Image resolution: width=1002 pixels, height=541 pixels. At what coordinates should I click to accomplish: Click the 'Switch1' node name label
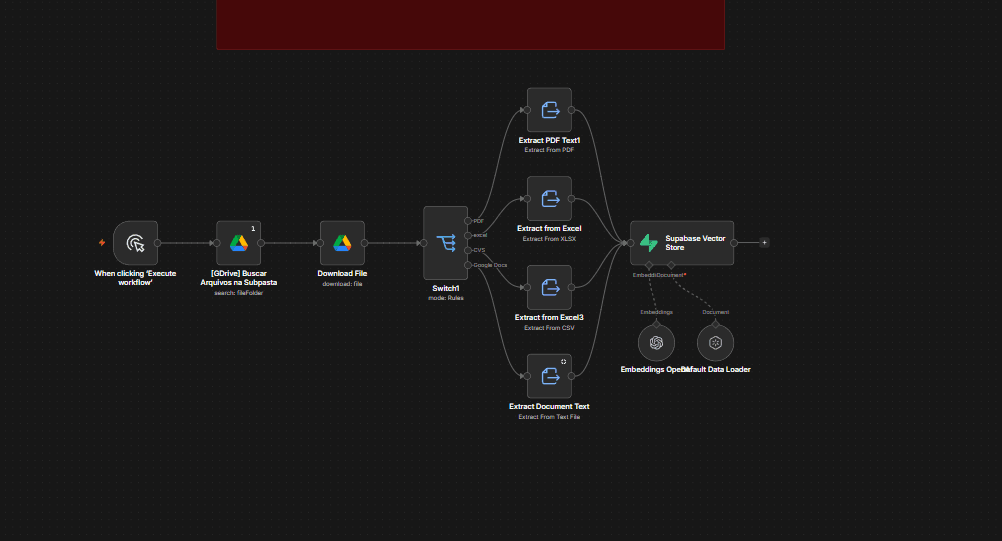pyautogui.click(x=445, y=289)
